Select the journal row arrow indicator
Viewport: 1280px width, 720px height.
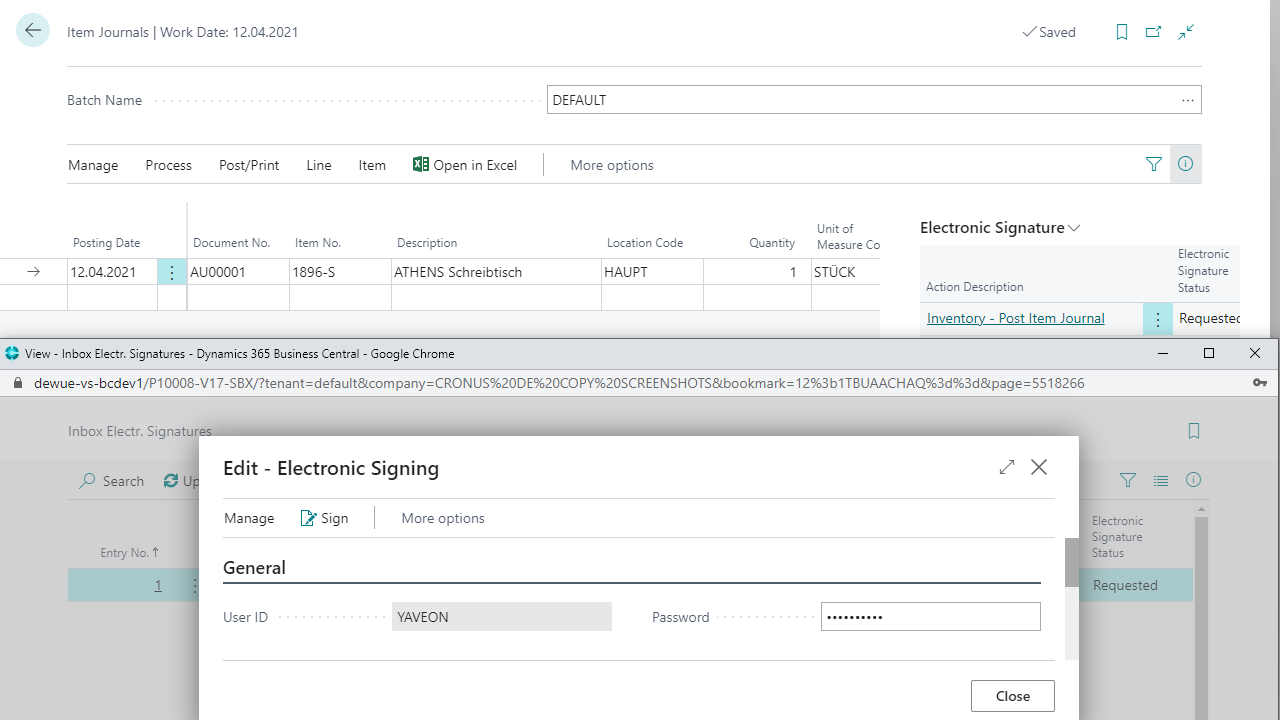33,272
